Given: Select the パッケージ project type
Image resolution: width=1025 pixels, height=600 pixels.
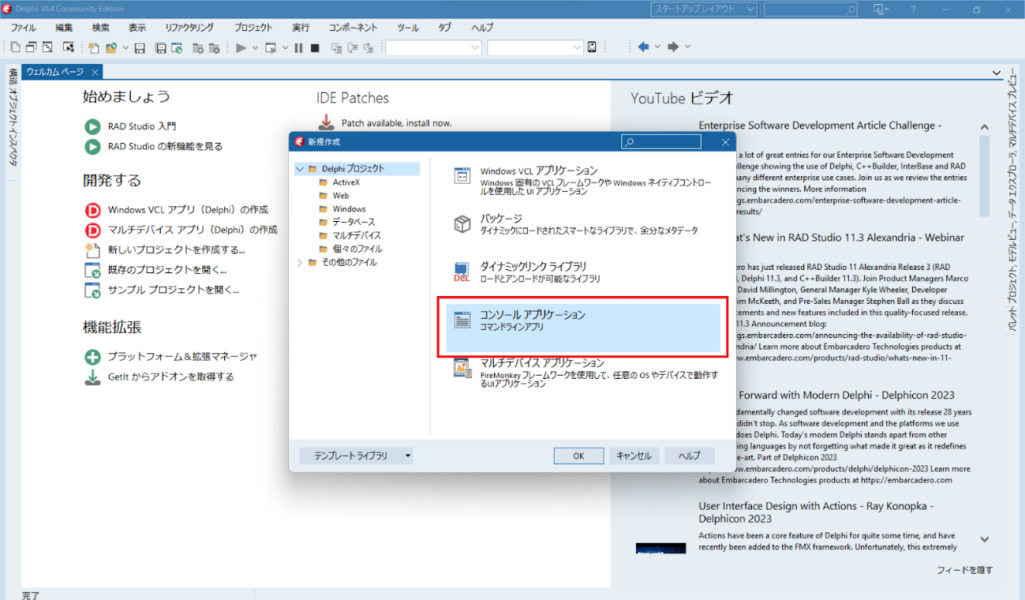Looking at the screenshot, I should [584, 224].
